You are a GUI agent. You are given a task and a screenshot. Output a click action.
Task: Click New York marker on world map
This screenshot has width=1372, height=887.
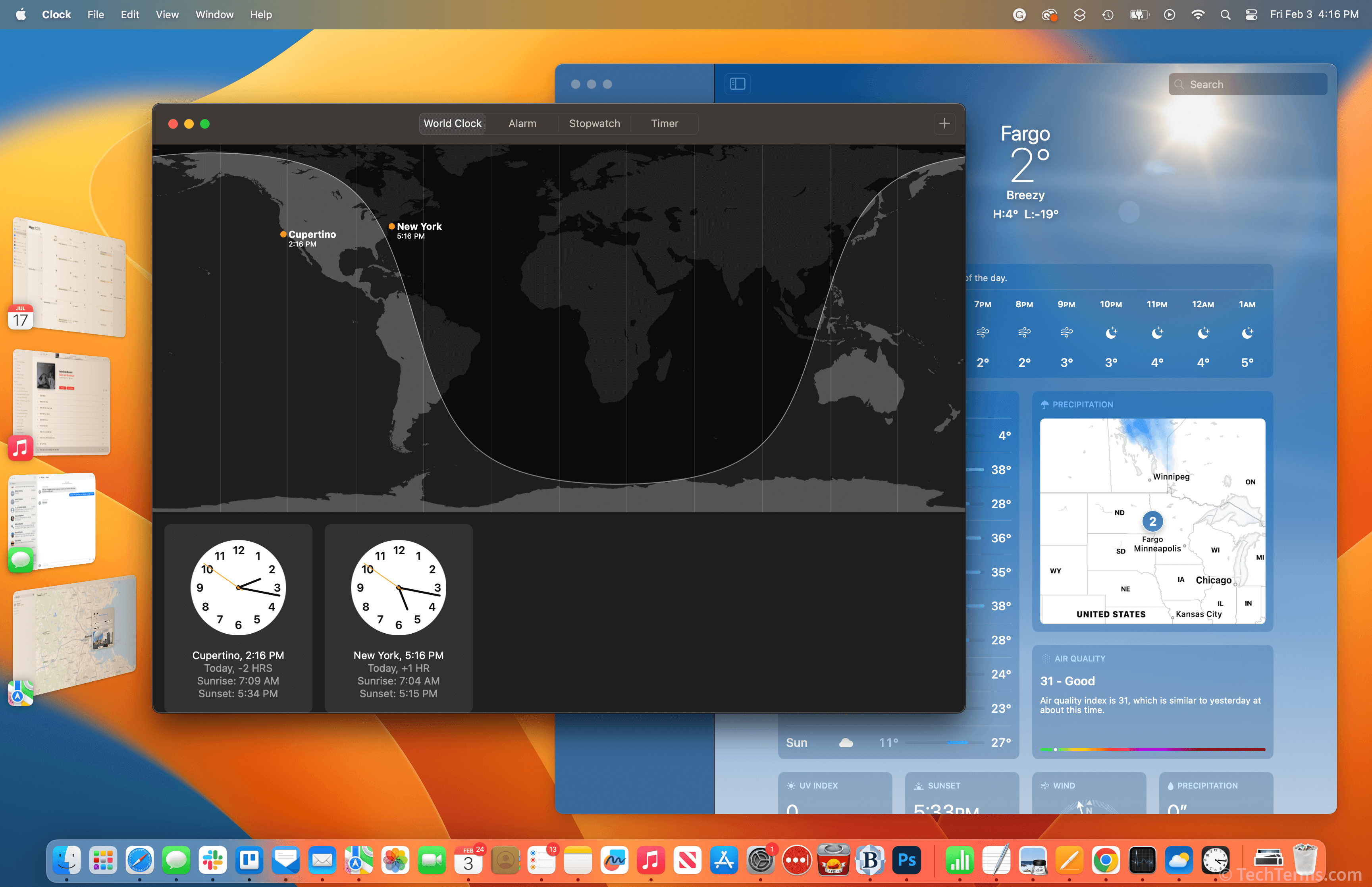point(391,226)
